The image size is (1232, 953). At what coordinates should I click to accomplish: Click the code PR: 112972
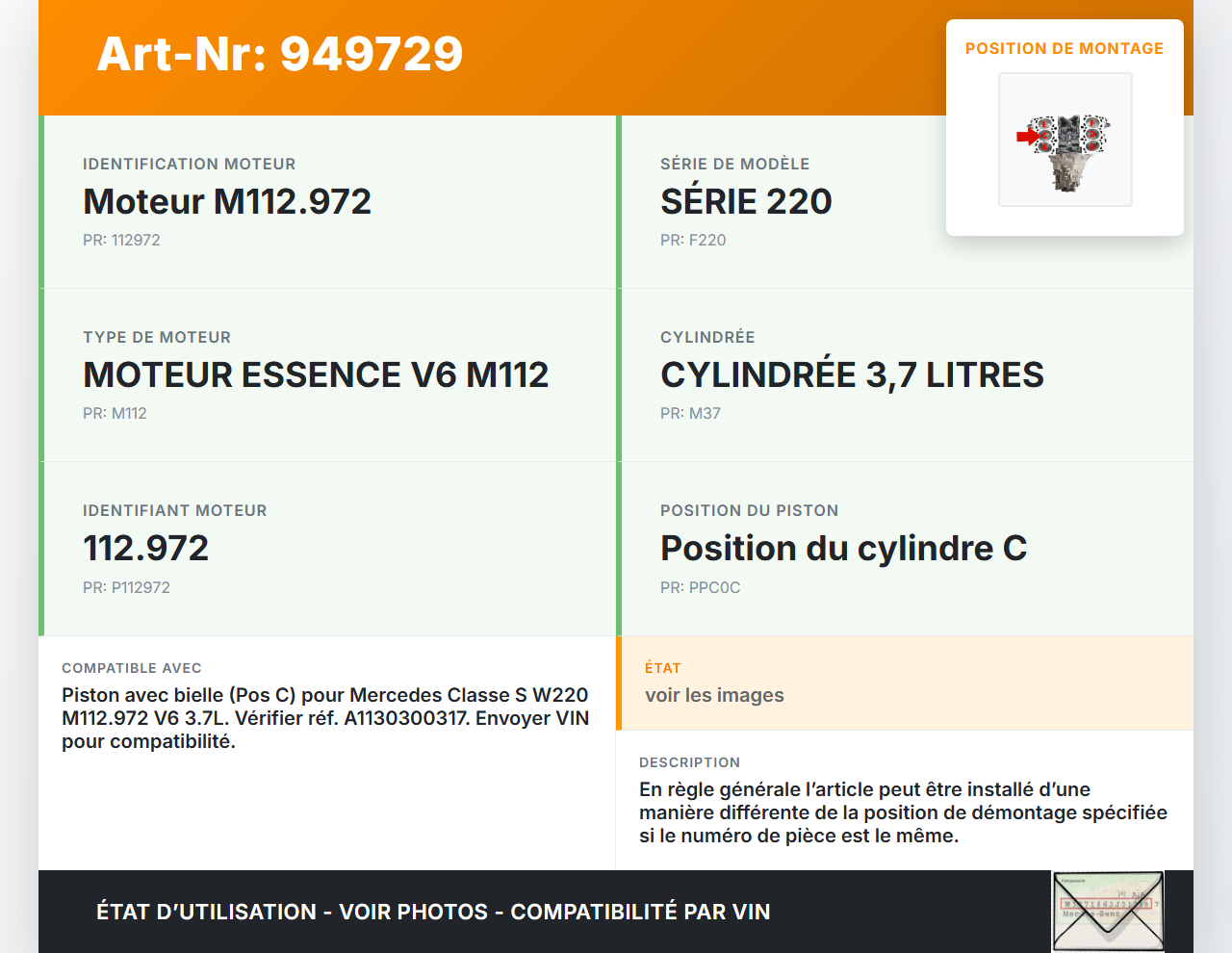tap(121, 240)
